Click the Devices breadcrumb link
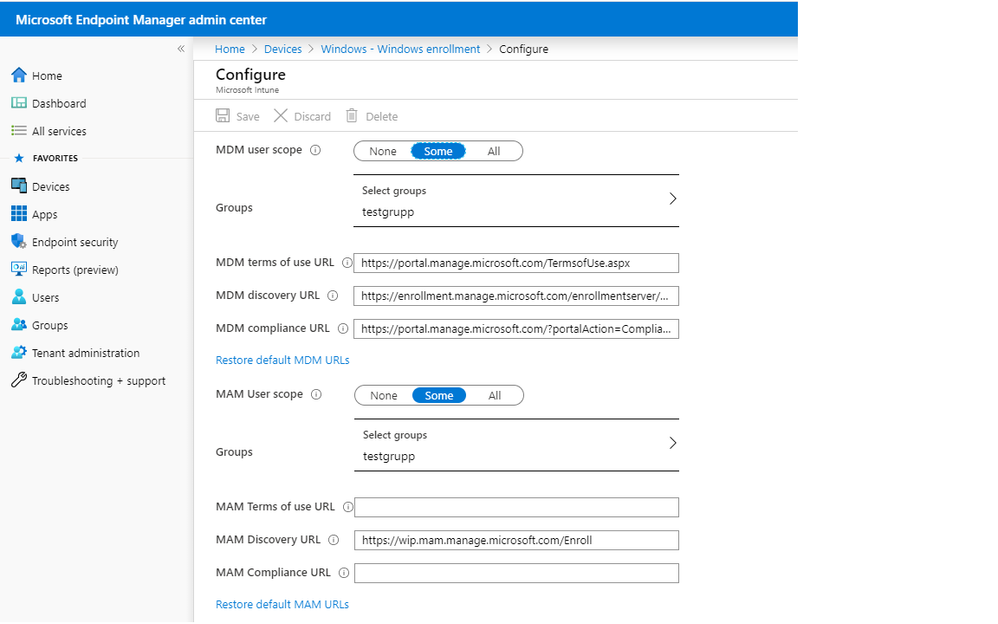998x624 pixels. 282,49
